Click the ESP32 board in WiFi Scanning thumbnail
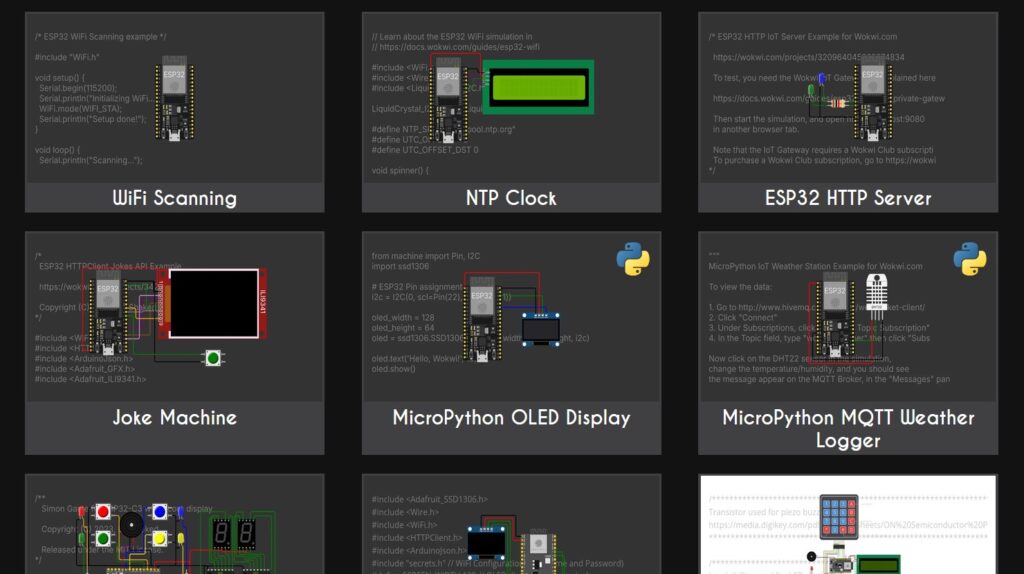Viewport: 1024px width, 574px height. [x=174, y=98]
